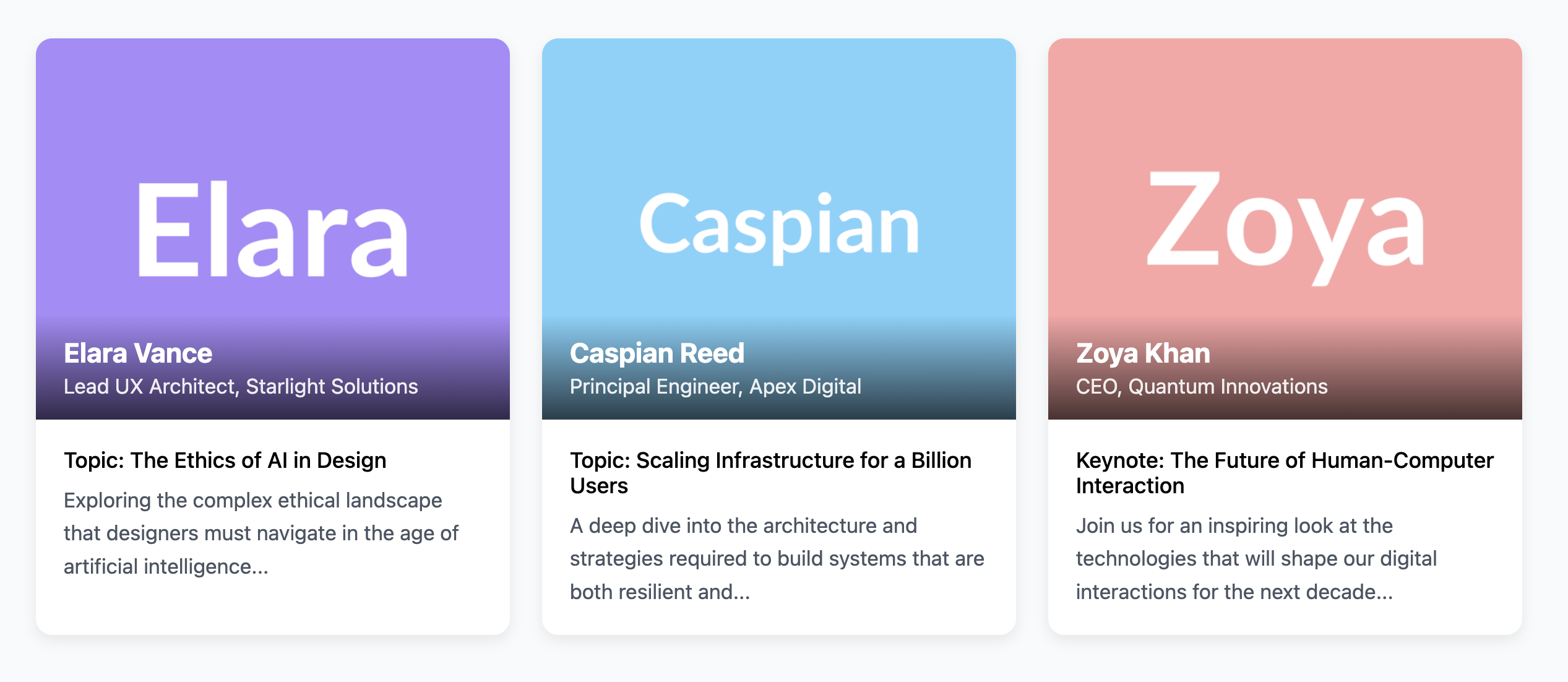Select the Elara Vance speaker card body
1568x682 pixels.
click(273, 527)
